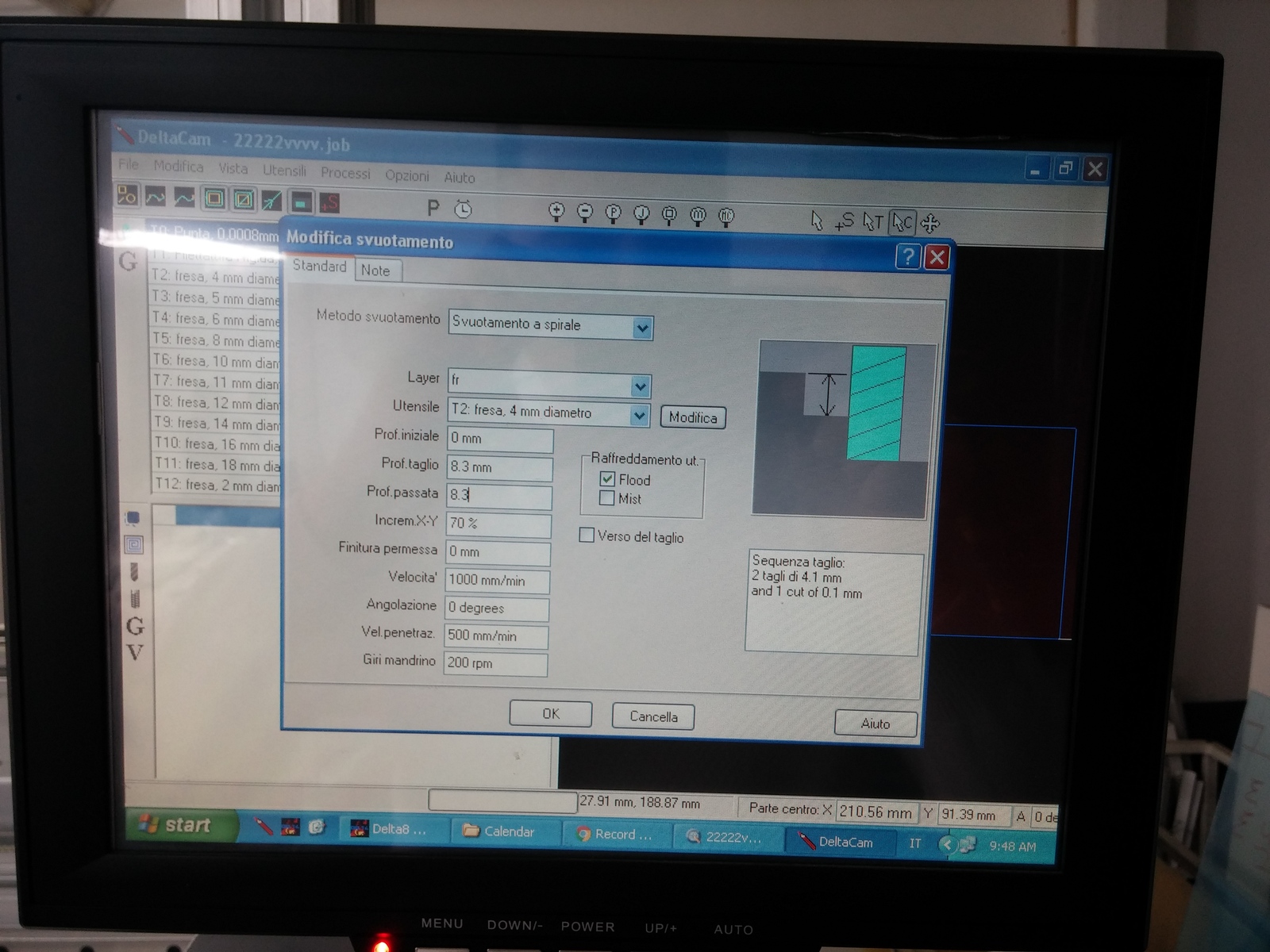Click the P toolbar button
1270x952 pixels.
point(433,209)
